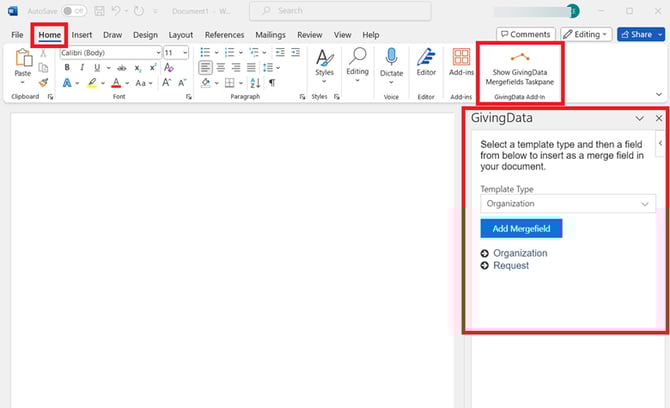Viewport: 670px width, 408px height.
Task: Open the Mailings tab
Action: coord(270,34)
